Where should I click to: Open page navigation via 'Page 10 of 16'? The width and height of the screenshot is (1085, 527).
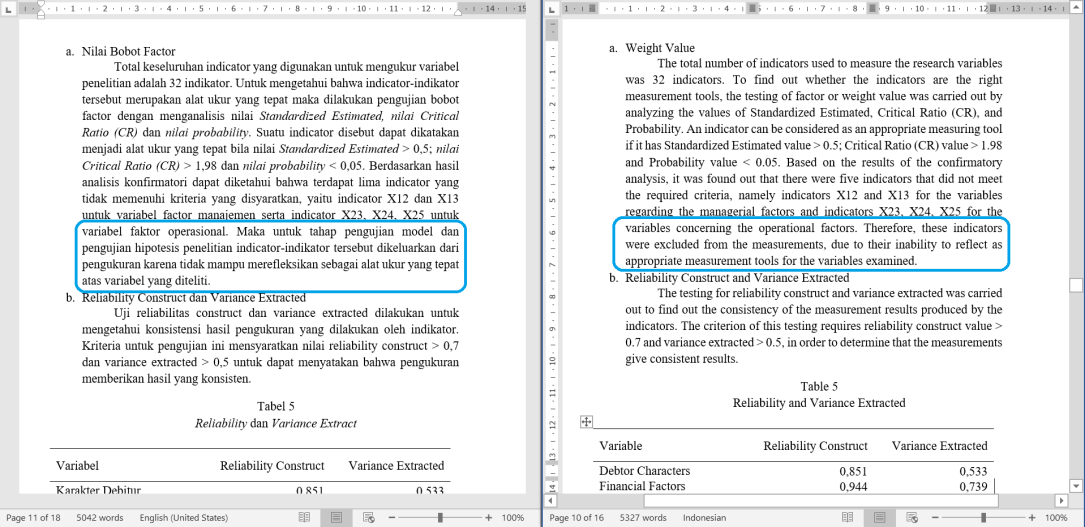tap(576, 517)
